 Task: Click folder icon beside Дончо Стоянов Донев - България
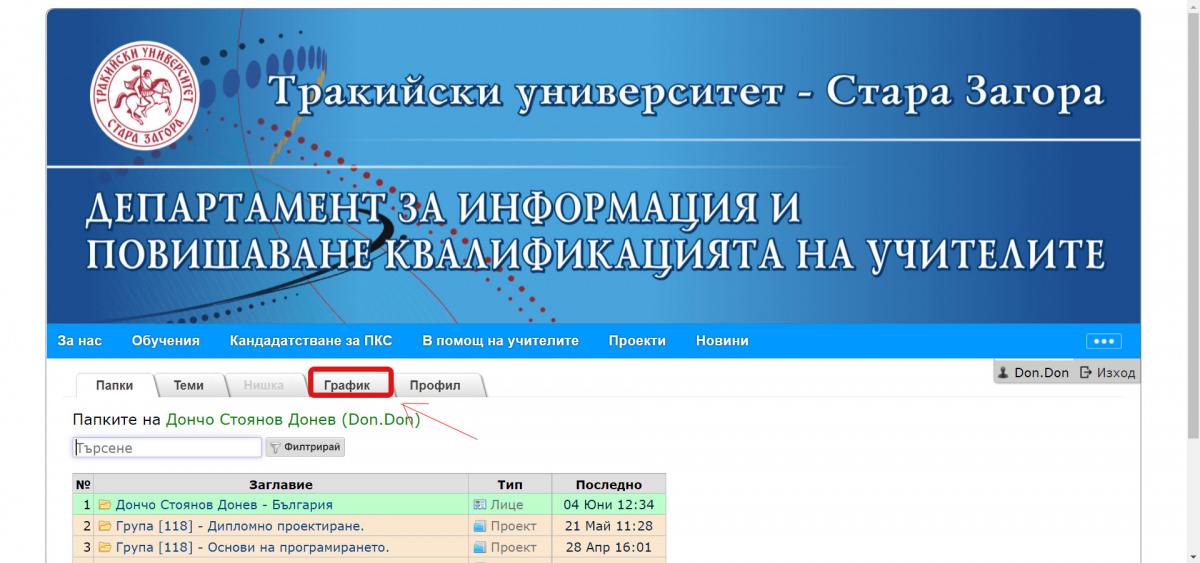104,505
